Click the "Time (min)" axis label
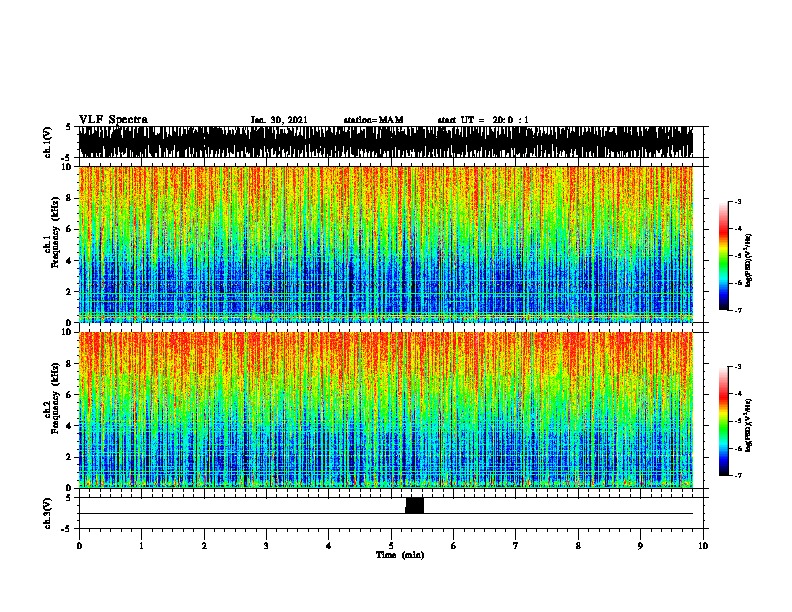Viewport: 792px width, 612px height. [x=400, y=555]
